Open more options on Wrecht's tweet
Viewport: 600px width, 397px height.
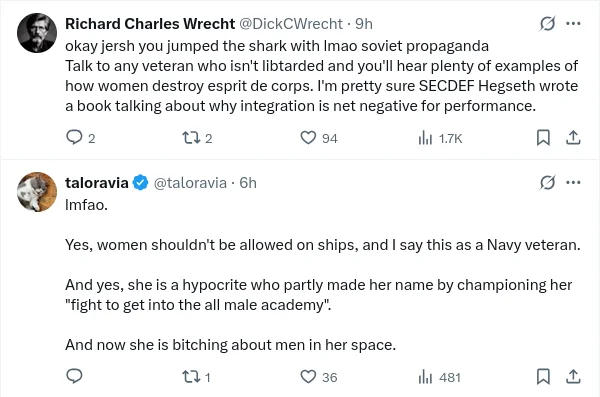(573, 24)
